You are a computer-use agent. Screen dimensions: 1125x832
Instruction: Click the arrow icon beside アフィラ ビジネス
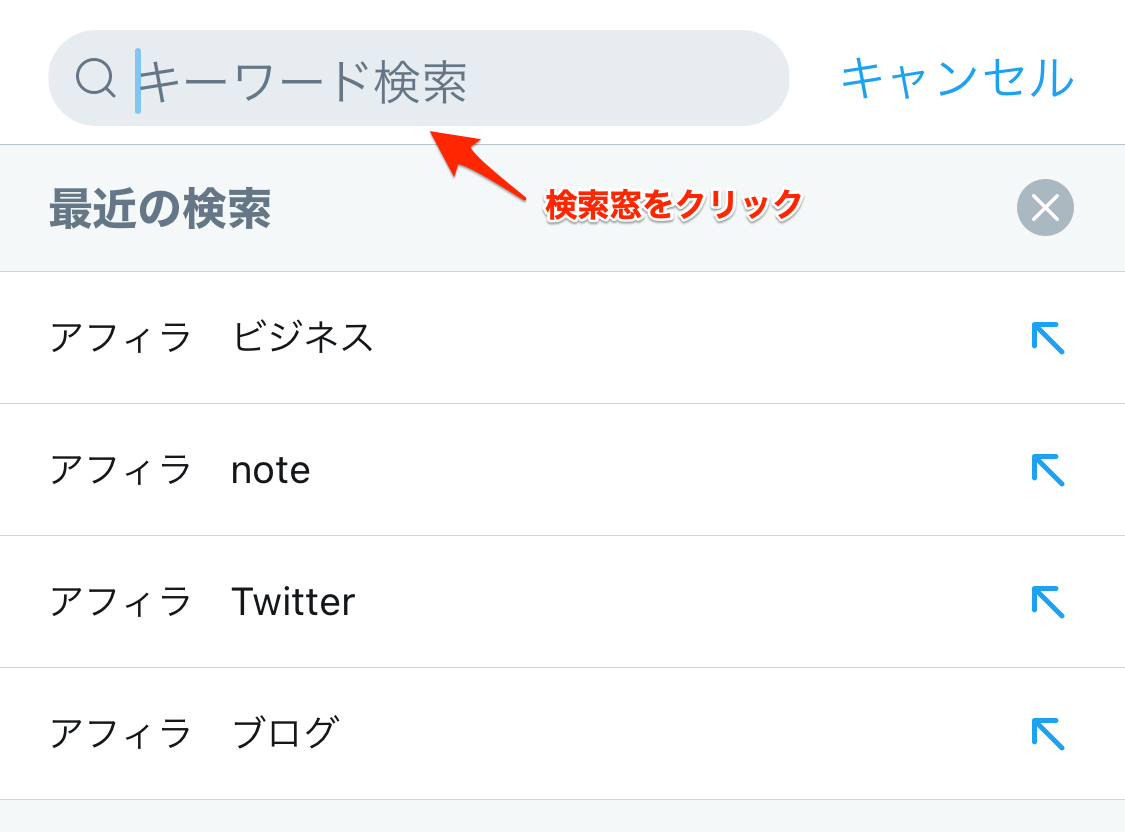coord(1047,338)
